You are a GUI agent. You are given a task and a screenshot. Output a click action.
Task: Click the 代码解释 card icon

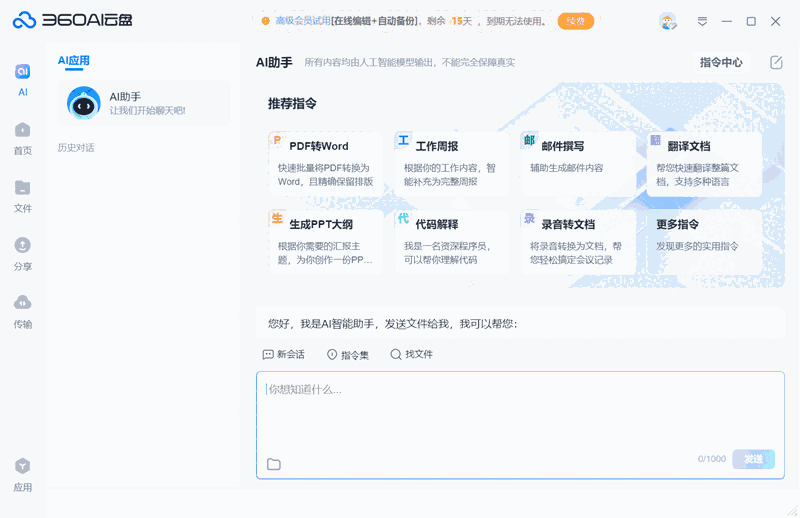point(403,218)
